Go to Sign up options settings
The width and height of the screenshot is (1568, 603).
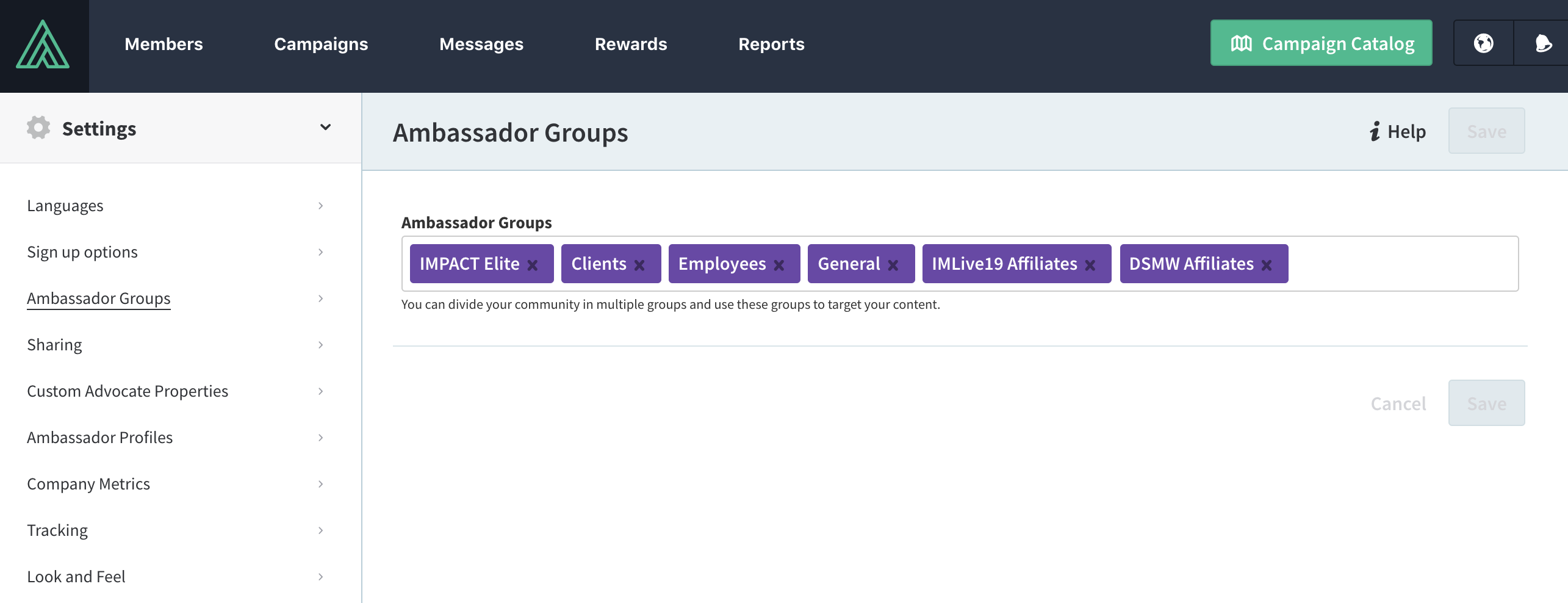tap(82, 252)
